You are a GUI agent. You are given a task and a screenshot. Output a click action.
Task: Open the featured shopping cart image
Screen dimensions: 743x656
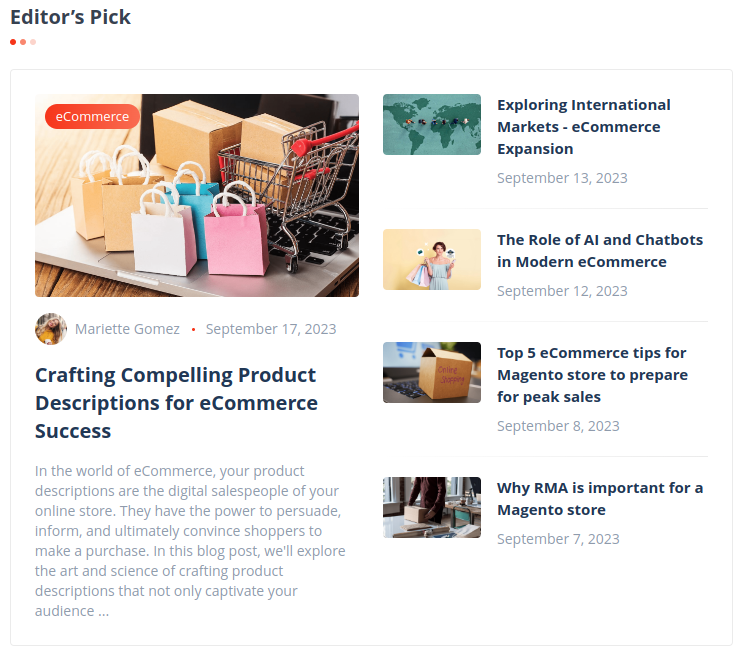197,195
